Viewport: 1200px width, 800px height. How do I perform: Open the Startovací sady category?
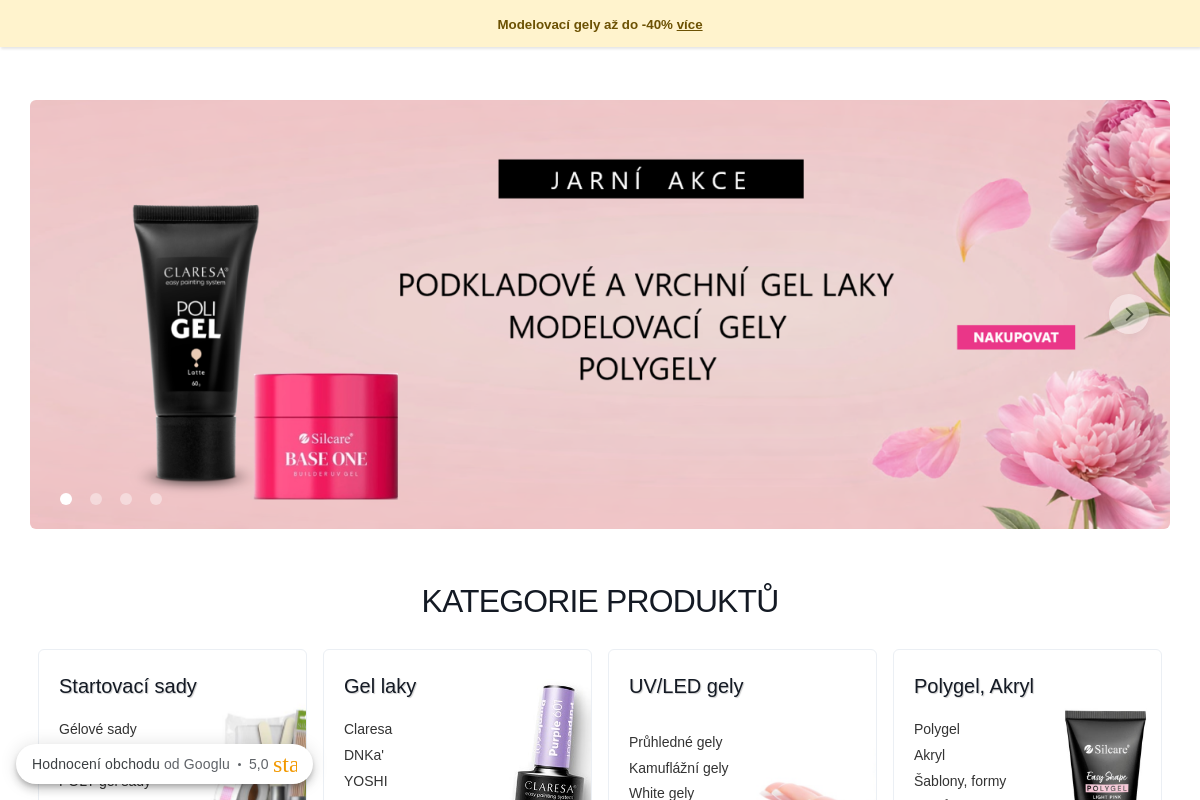point(128,686)
